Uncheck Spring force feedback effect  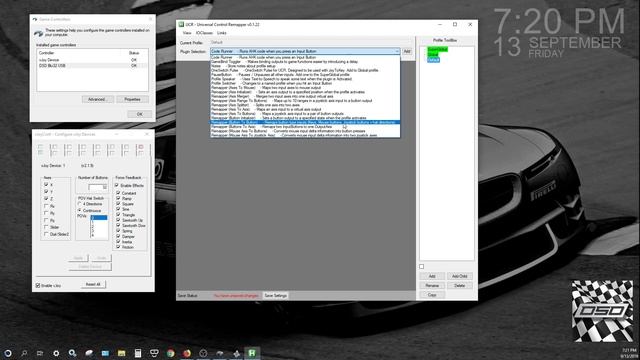click(118, 231)
